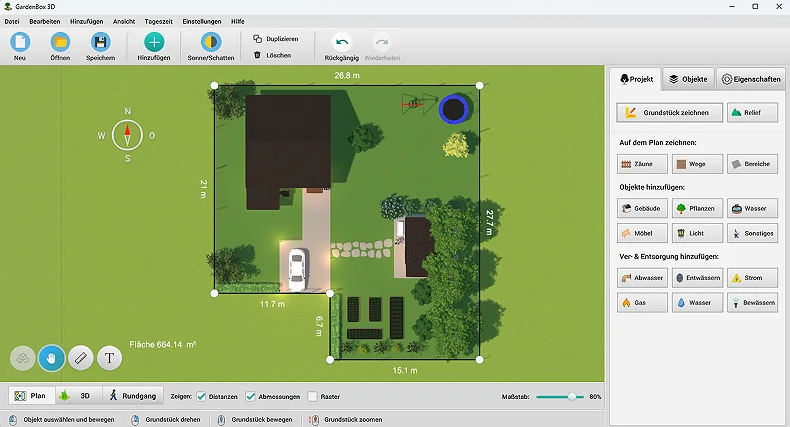
Task: Add other objects via Sonstiges
Action: pyautogui.click(x=752, y=233)
